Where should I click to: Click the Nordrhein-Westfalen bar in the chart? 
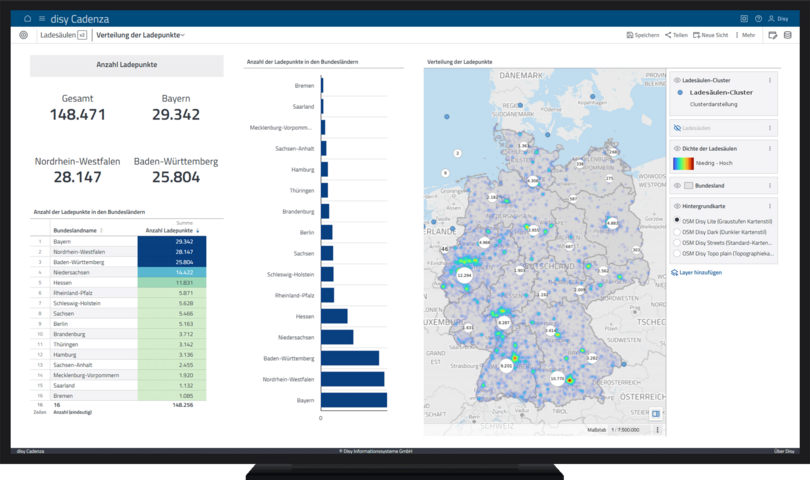pyautogui.click(x=352, y=379)
